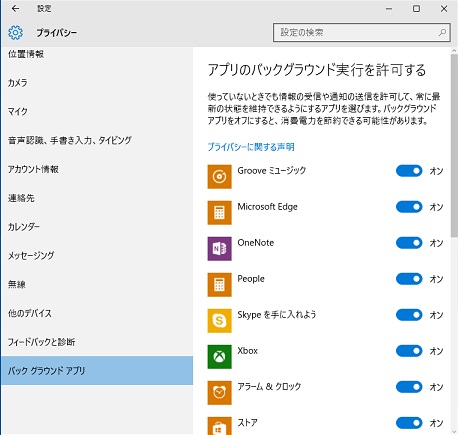The width and height of the screenshot is (458, 435).
Task: Open フィードバックと診断 section
Action: 97,342
